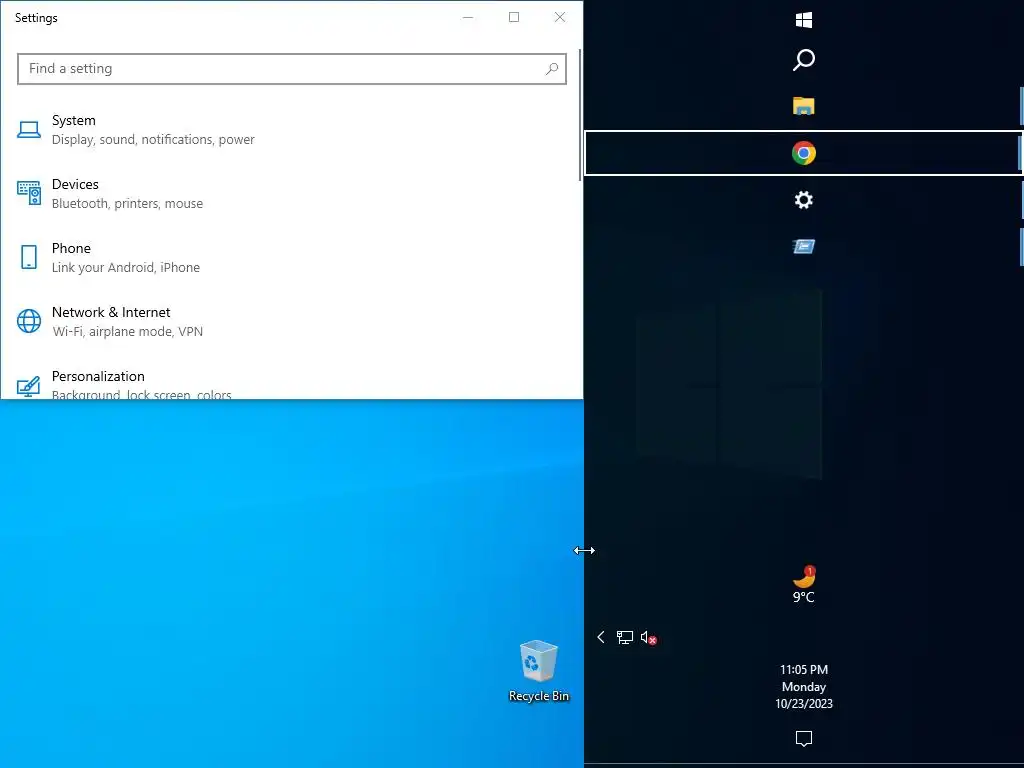Show hidden tray icons chevron
Screen dimensions: 1024x768
click(x=601, y=637)
